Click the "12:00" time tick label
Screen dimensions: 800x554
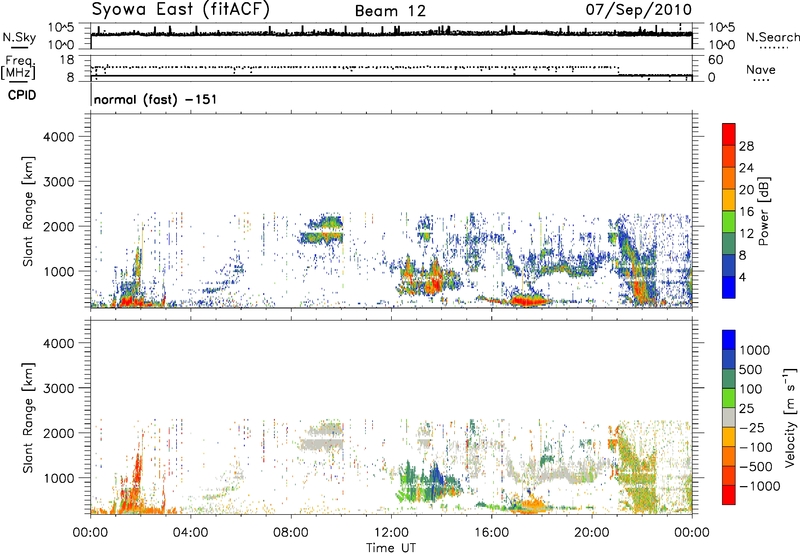[x=391, y=533]
